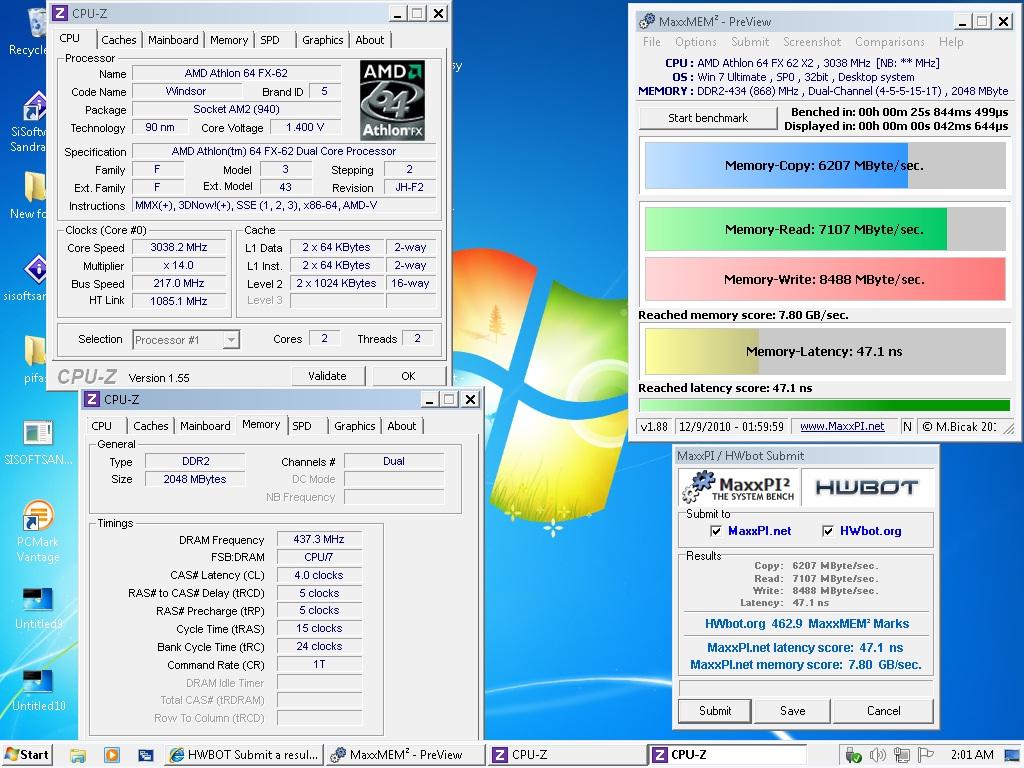Select the Untitled10 desktop image icon
This screenshot has height=768, width=1024.
(x=38, y=690)
